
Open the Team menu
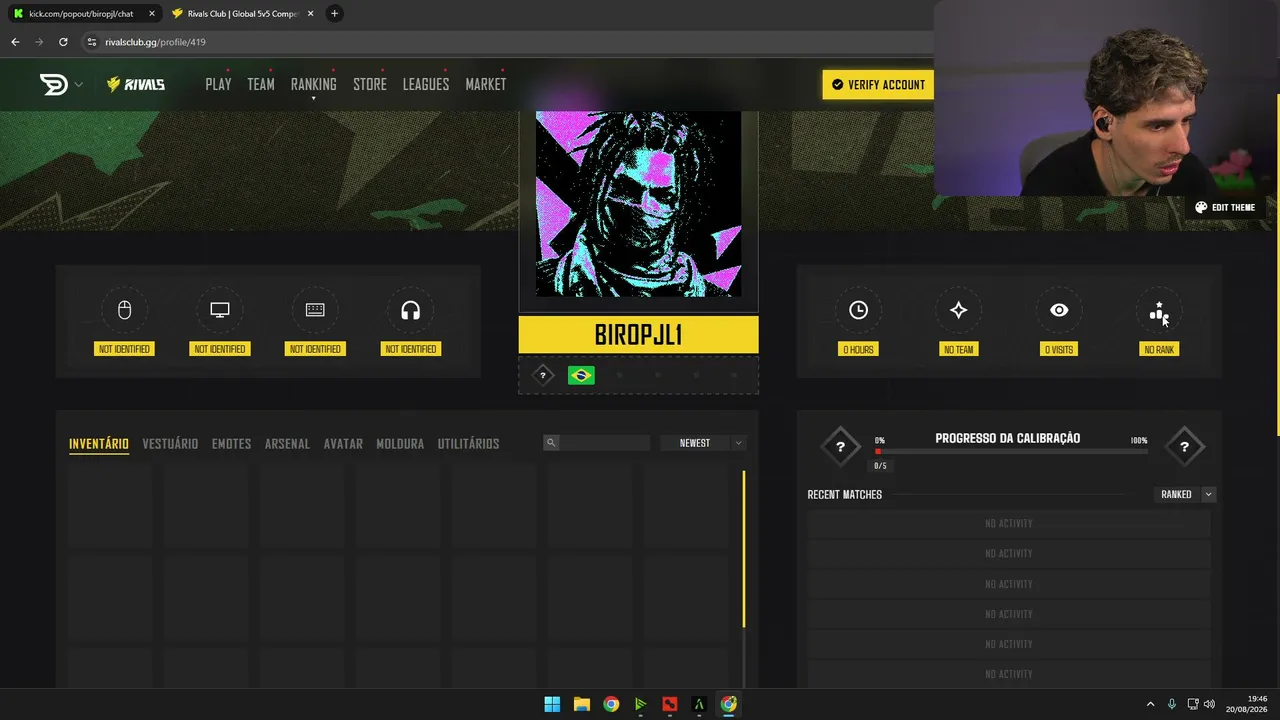[x=261, y=85]
